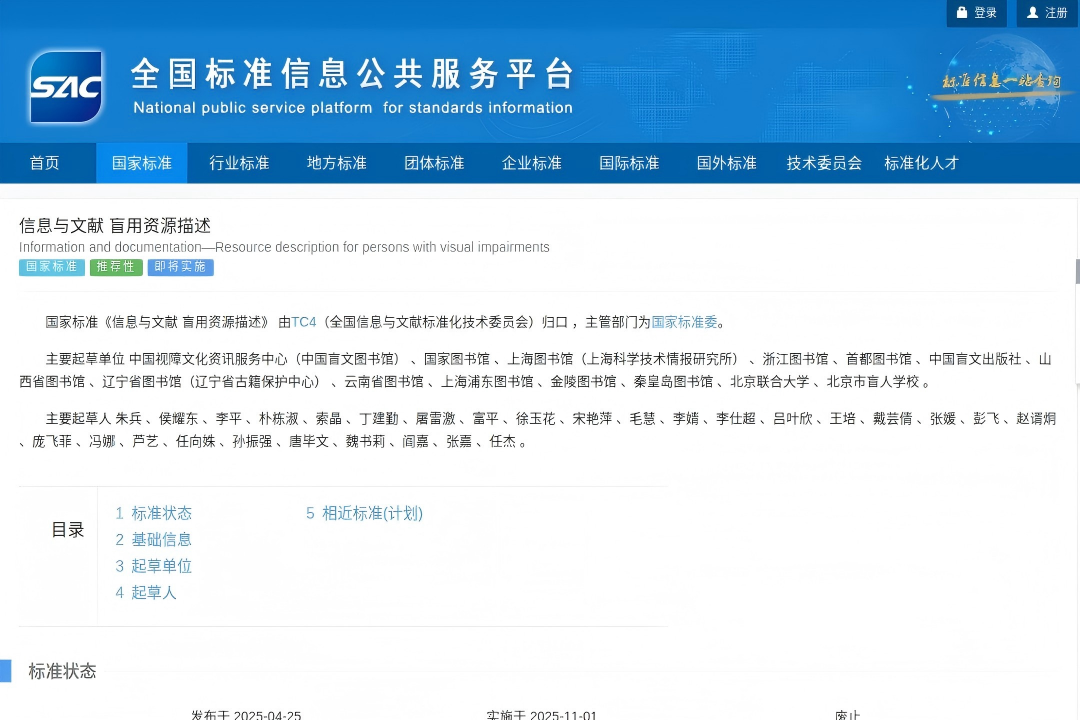
Task: Select the 国家标准 navigation tab
Action: coord(141,163)
